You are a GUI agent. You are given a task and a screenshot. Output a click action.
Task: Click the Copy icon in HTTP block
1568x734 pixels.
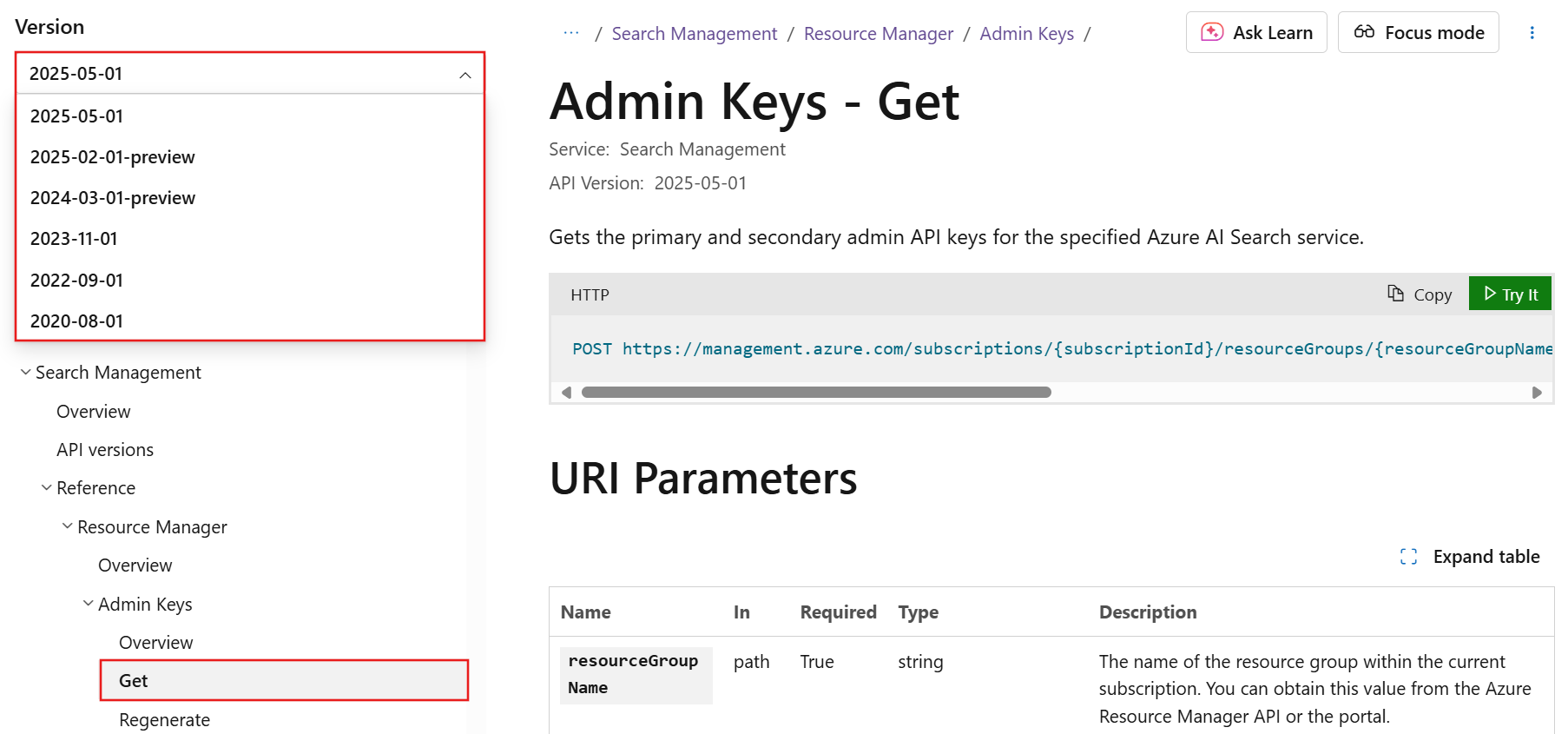tap(1395, 294)
